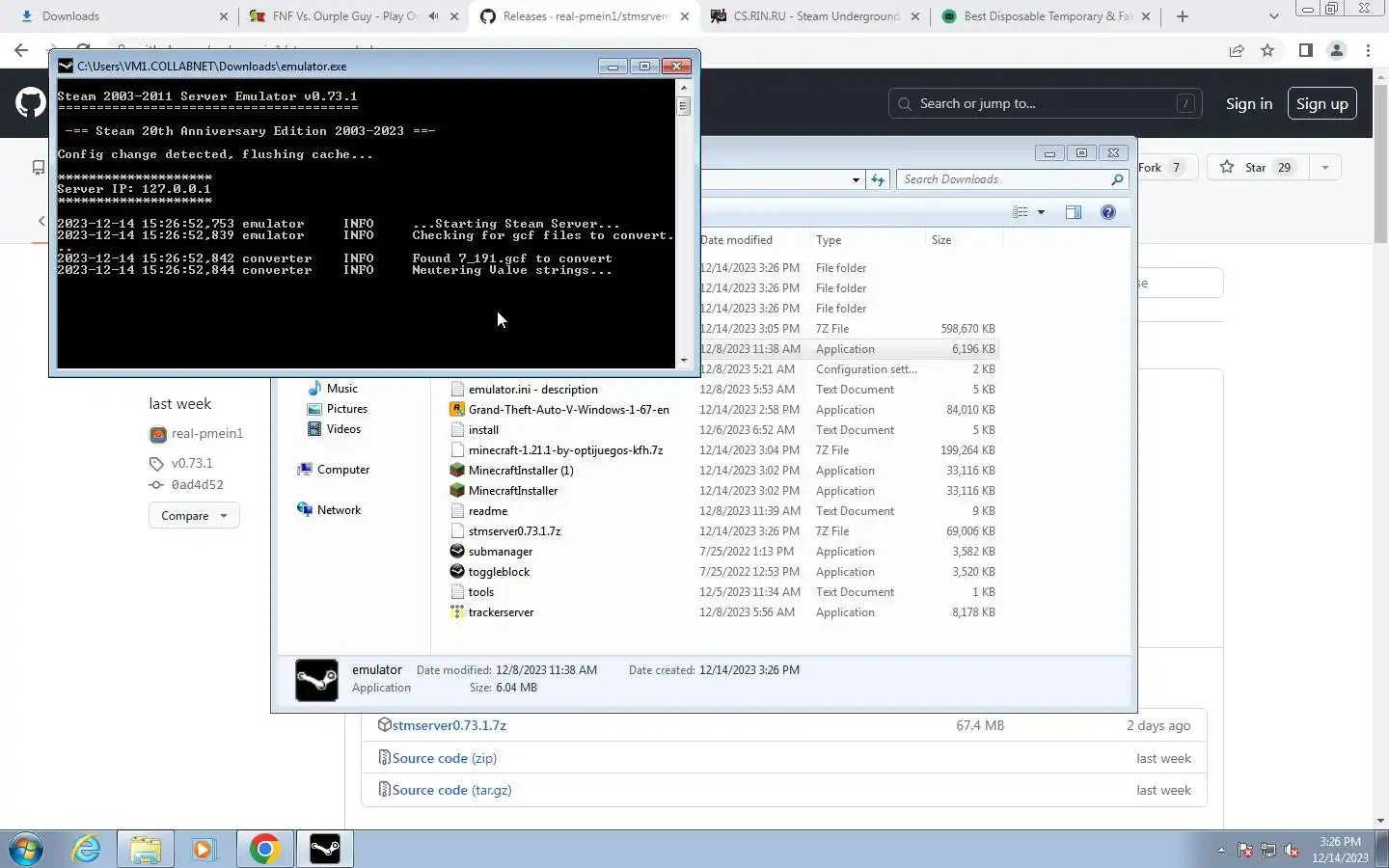Select the Grand-Theft-Auto-V installer icon

point(457,409)
